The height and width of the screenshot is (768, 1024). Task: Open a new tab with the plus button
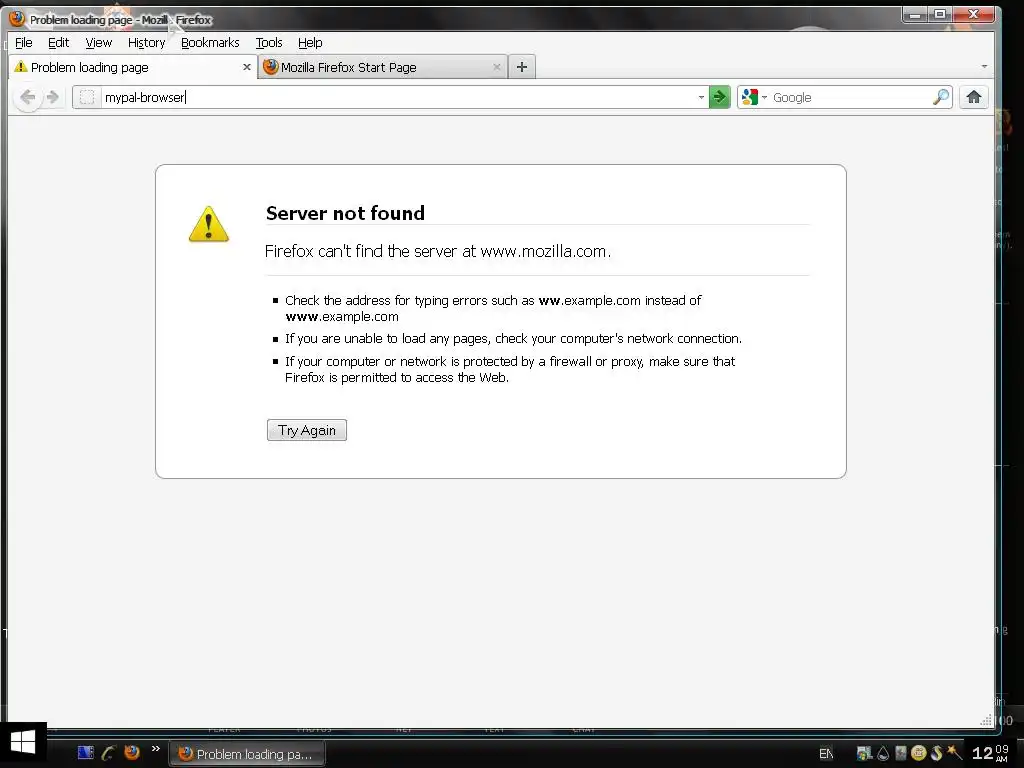coord(521,67)
